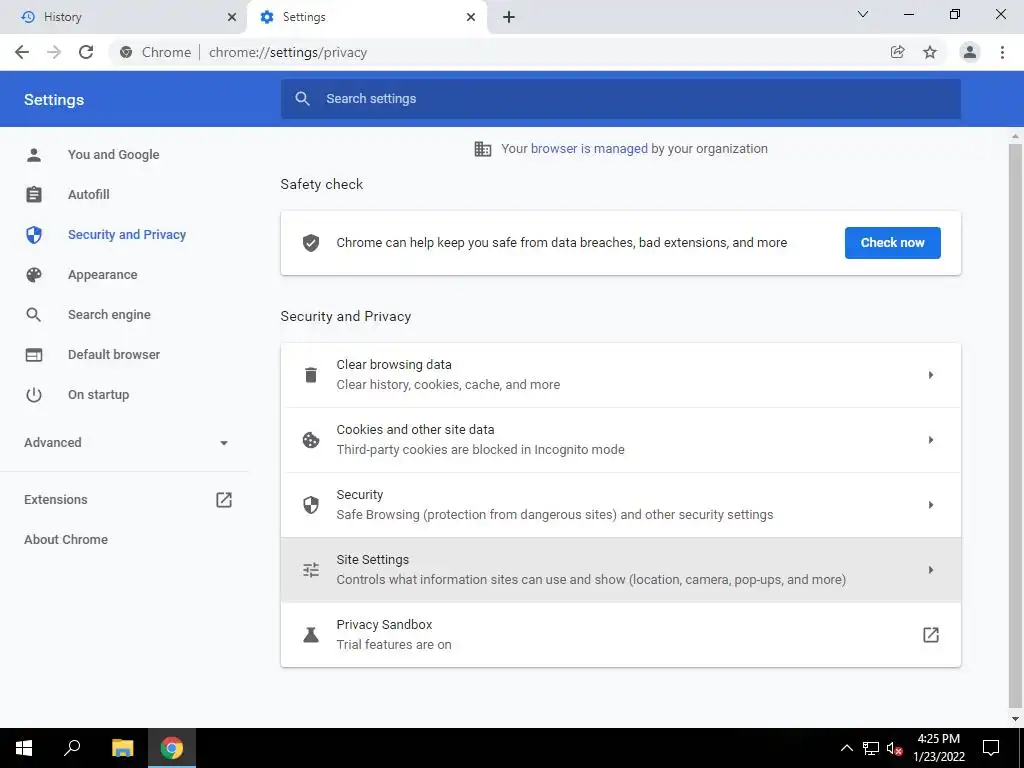This screenshot has height=768, width=1024.
Task: Click the Appearance palette icon
Action: tap(34, 275)
